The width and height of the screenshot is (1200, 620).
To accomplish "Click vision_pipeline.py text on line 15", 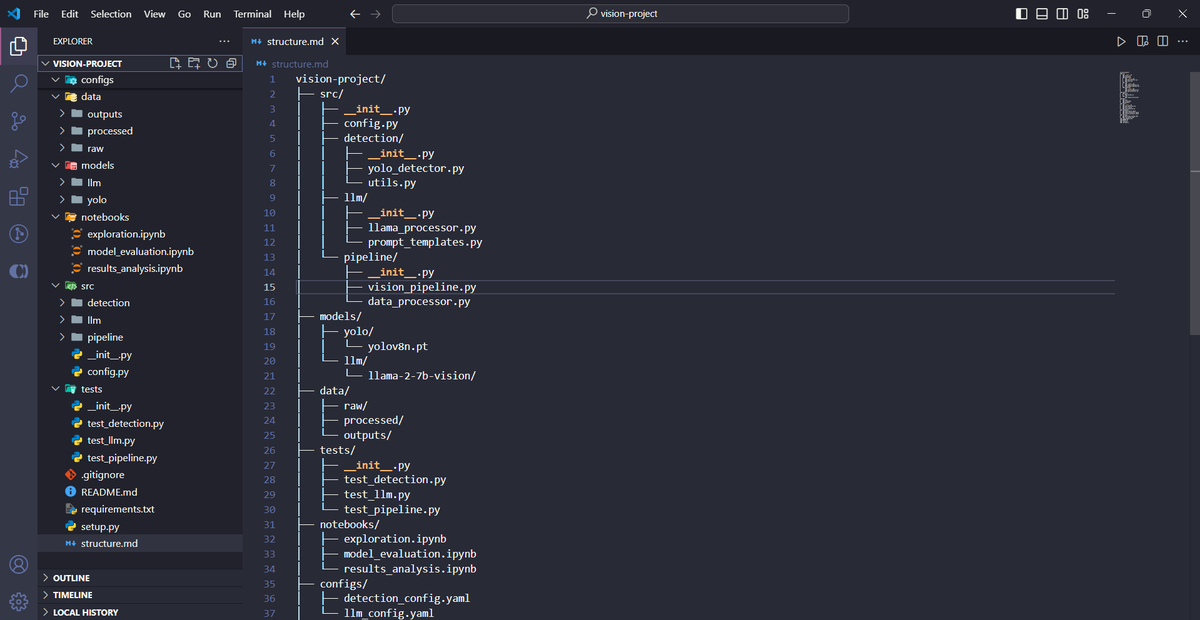I will pyautogui.click(x=421, y=287).
